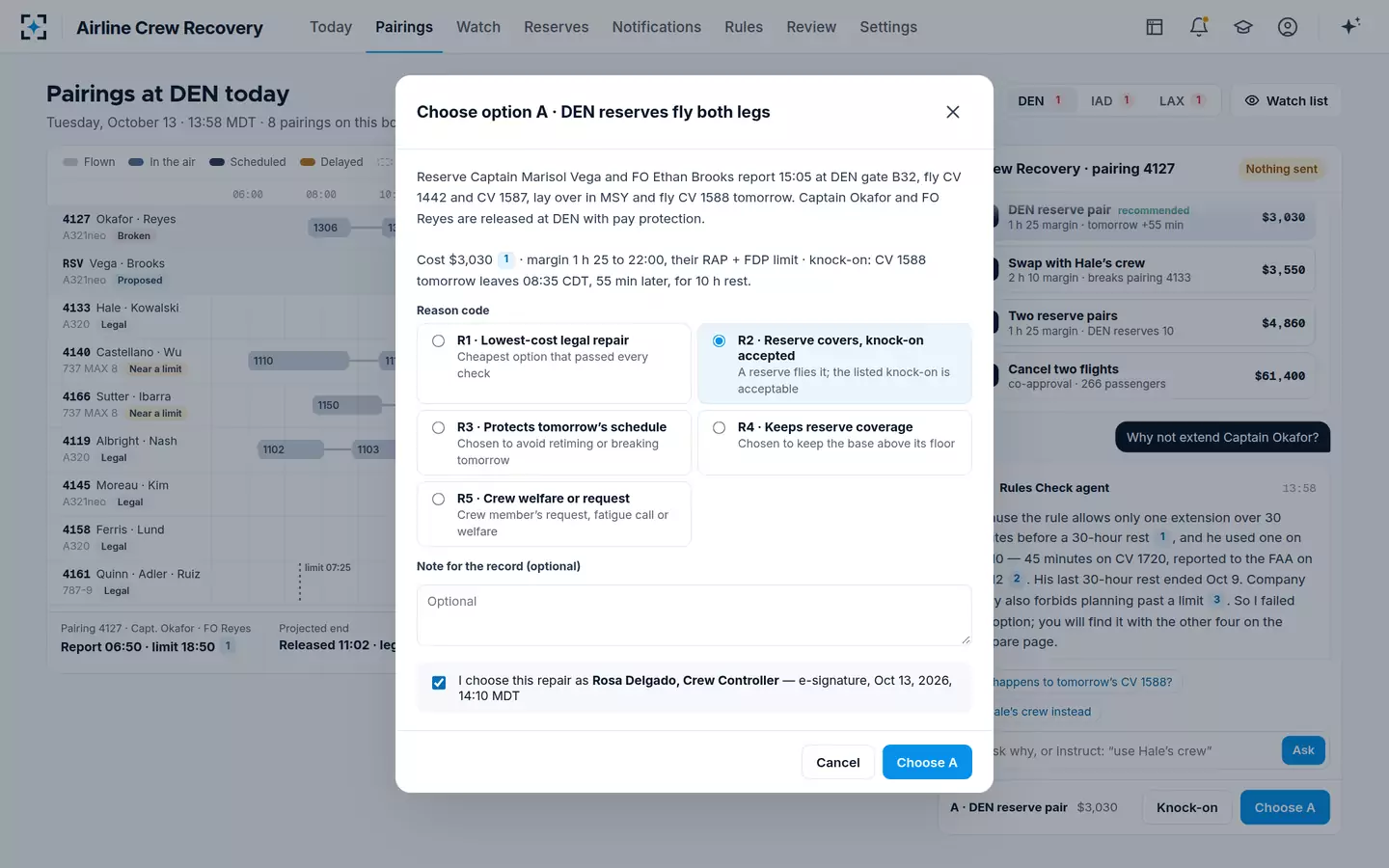Image resolution: width=1389 pixels, height=868 pixels.
Task: Open the Rules tab
Action: 744,27
